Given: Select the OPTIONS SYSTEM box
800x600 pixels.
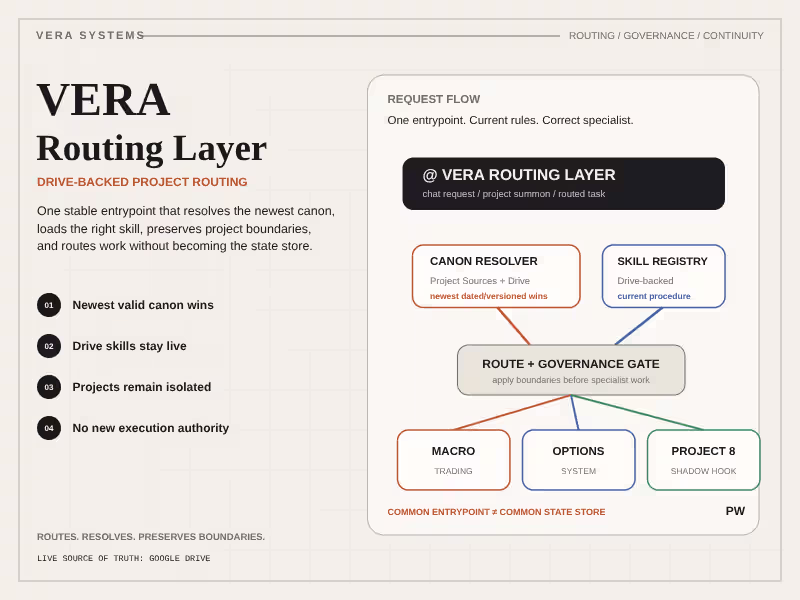Looking at the screenshot, I should tap(579, 460).
